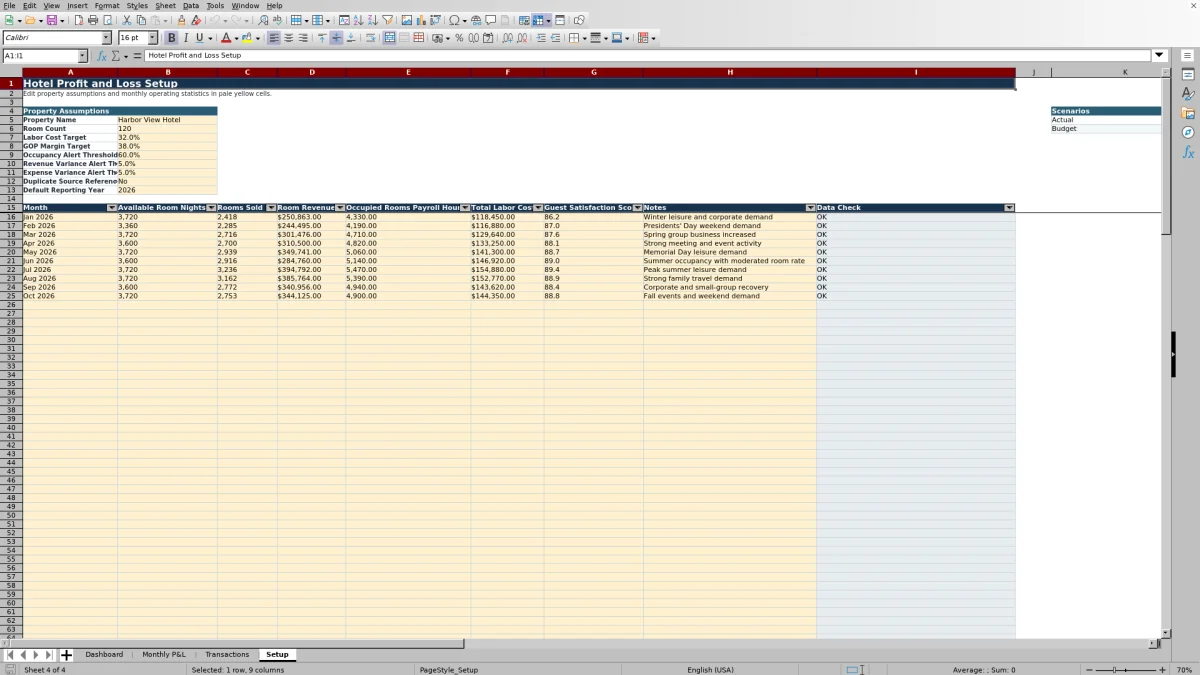Open Find & Replace icon
The image size is (1200, 675).
pyautogui.click(x=263, y=20)
